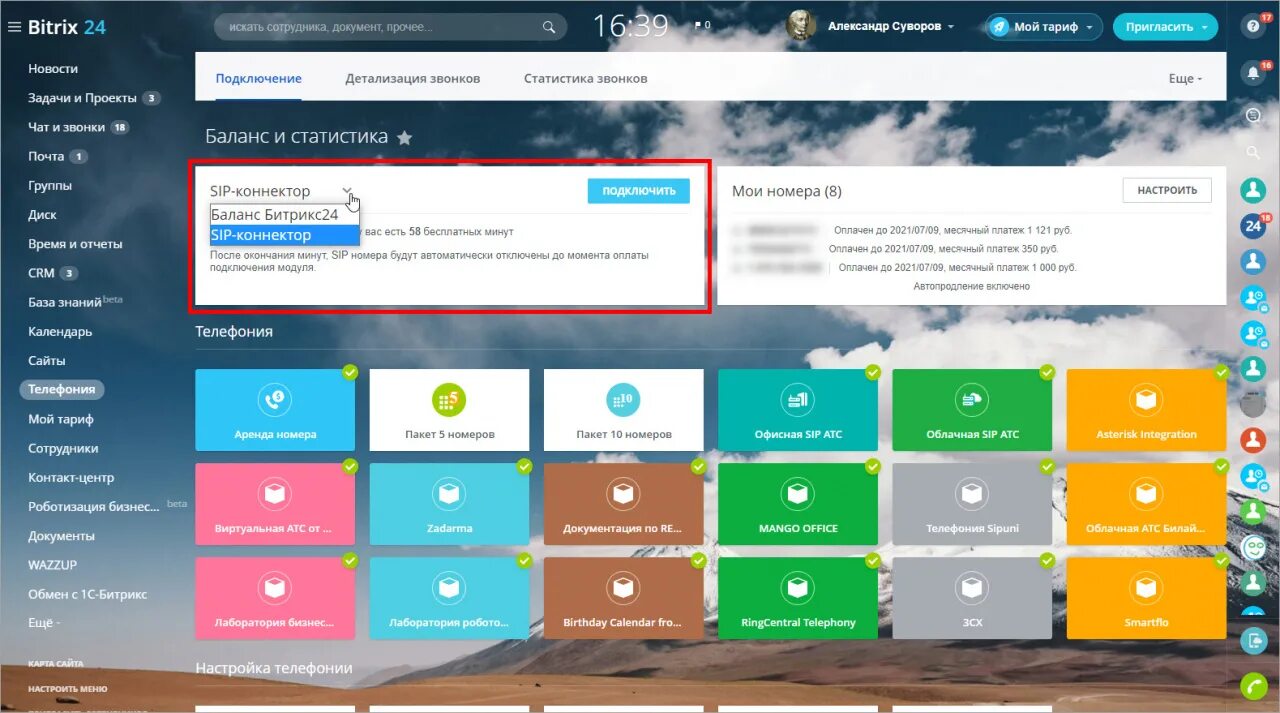This screenshot has width=1280, height=713.
Task: Click the search magnifier icon in search bar
Action: [x=548, y=27]
